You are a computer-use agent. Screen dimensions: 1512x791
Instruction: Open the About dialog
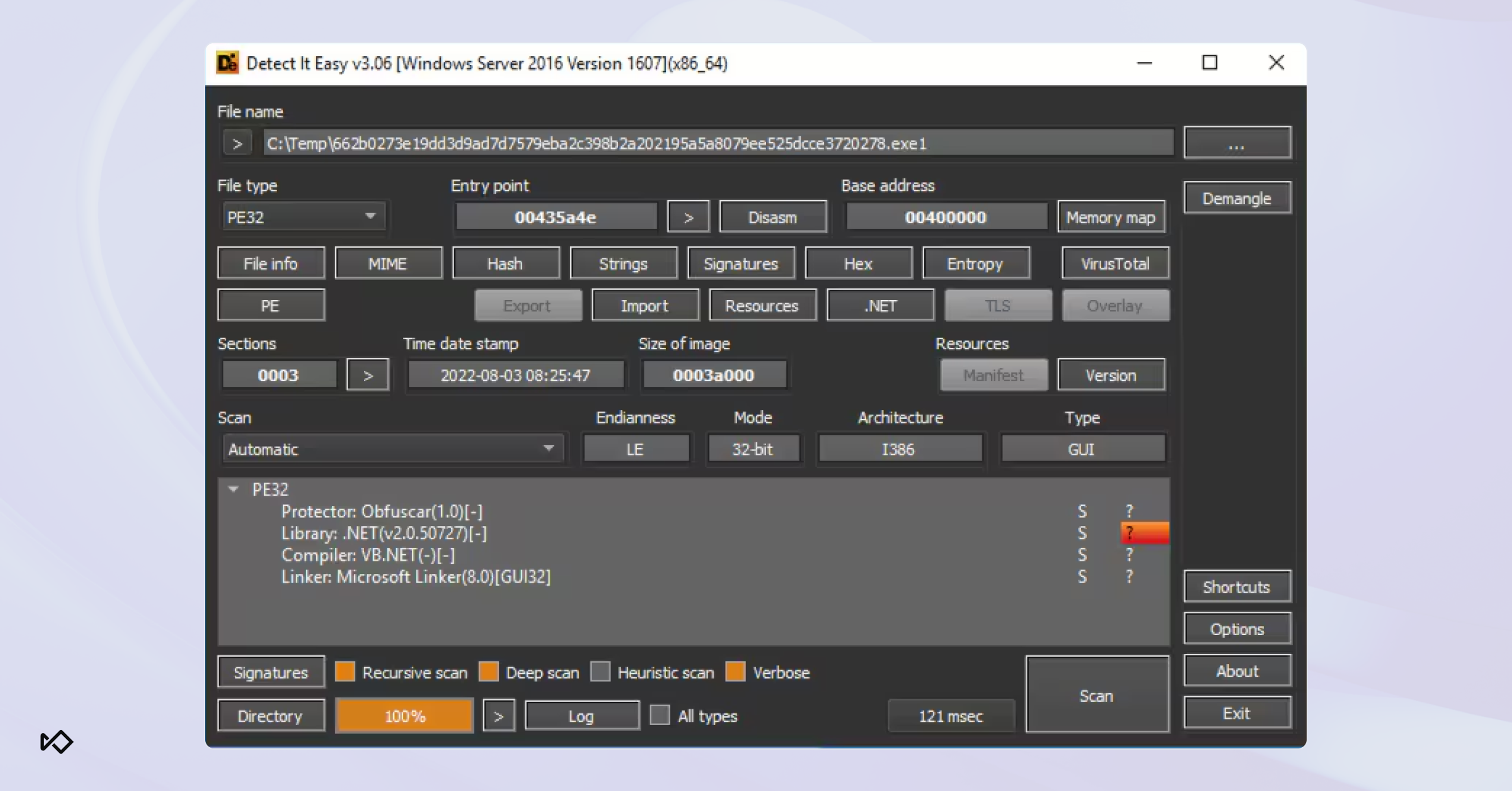tap(1237, 671)
